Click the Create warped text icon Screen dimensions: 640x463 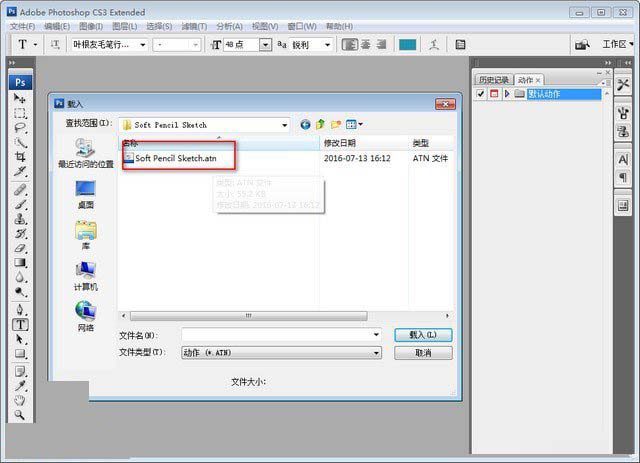[x=434, y=44]
